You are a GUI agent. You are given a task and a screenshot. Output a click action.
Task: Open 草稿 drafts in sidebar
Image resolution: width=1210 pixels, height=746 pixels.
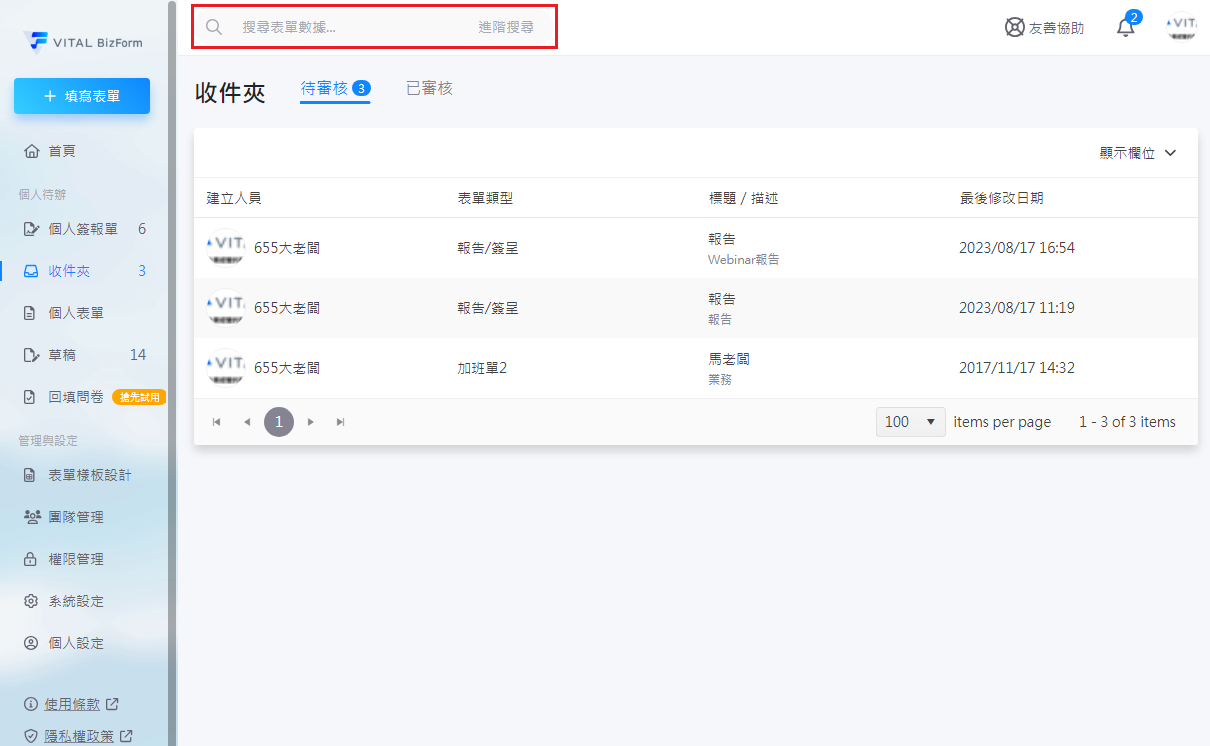tap(62, 355)
